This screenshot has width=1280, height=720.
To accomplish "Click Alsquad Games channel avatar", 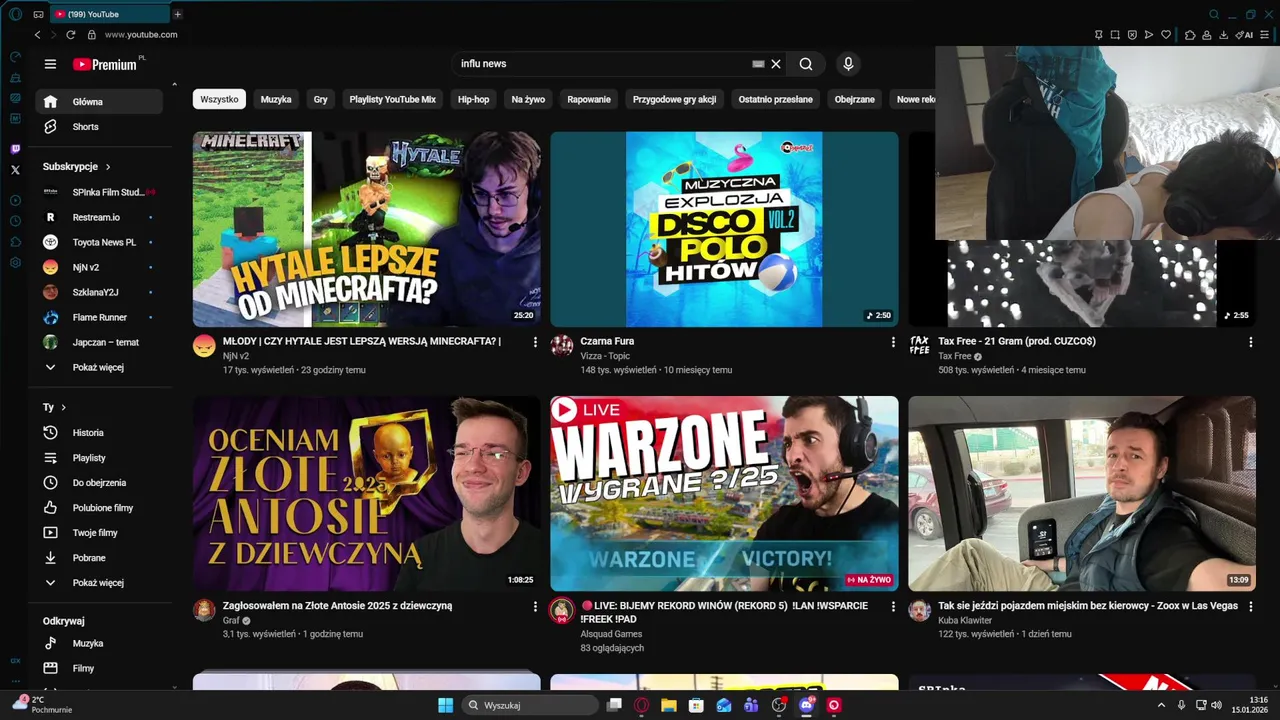I will 562,610.
